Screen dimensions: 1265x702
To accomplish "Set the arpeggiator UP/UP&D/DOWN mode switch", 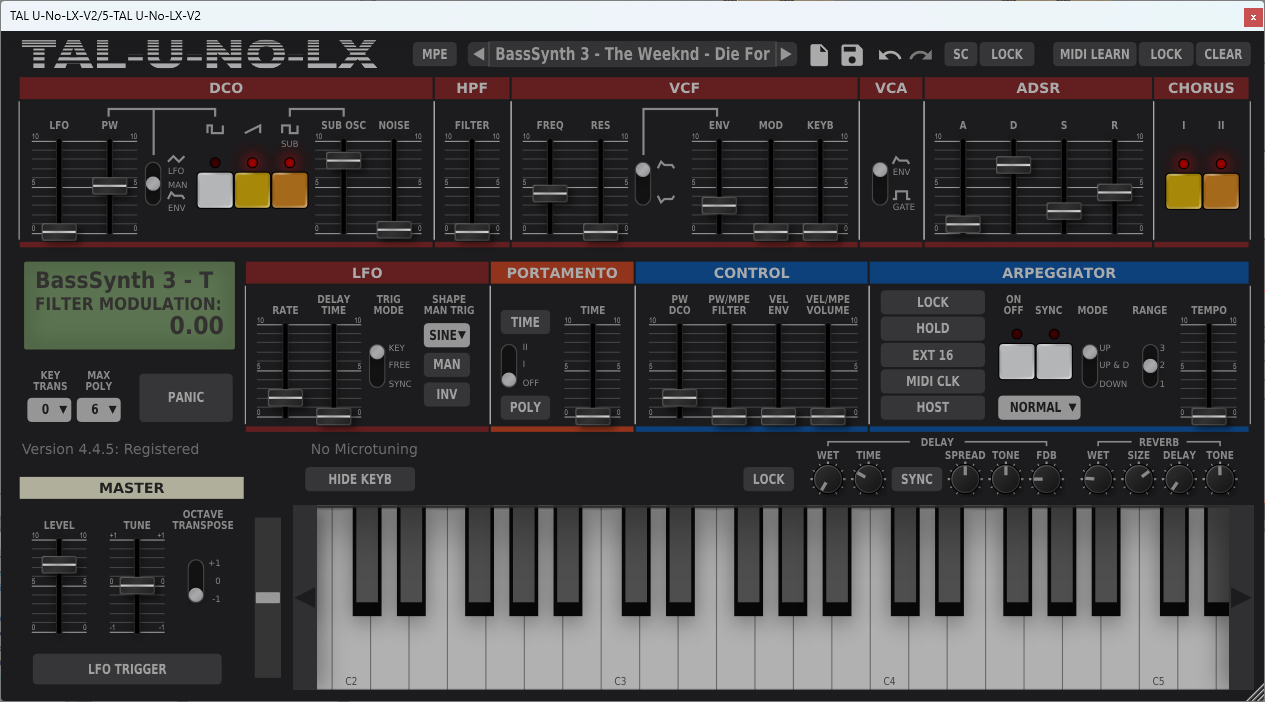I will coord(1089,365).
